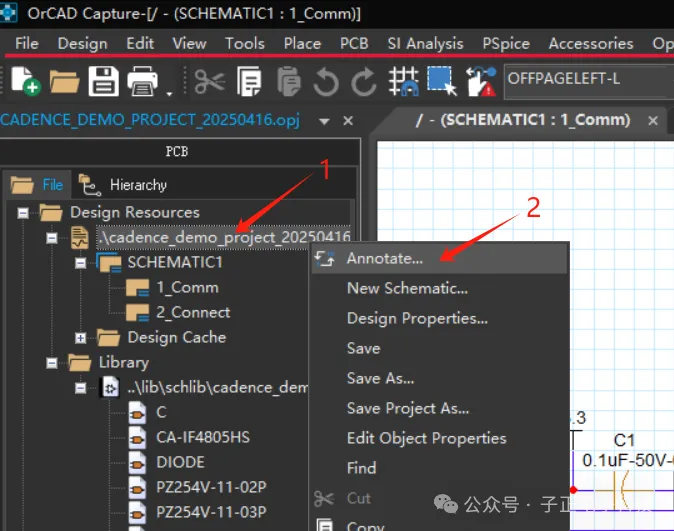Screen dimensions: 674x531
Task: Open the Edit menu
Action: (x=140, y=43)
